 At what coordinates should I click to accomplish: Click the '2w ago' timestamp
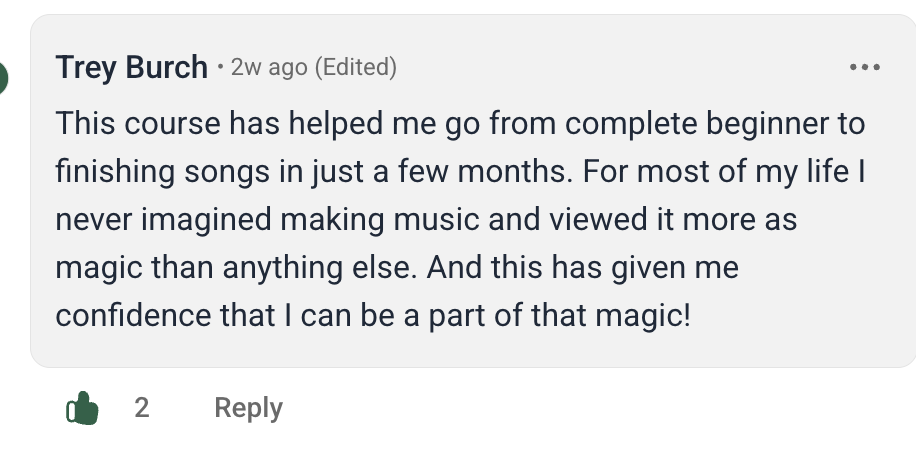(268, 68)
